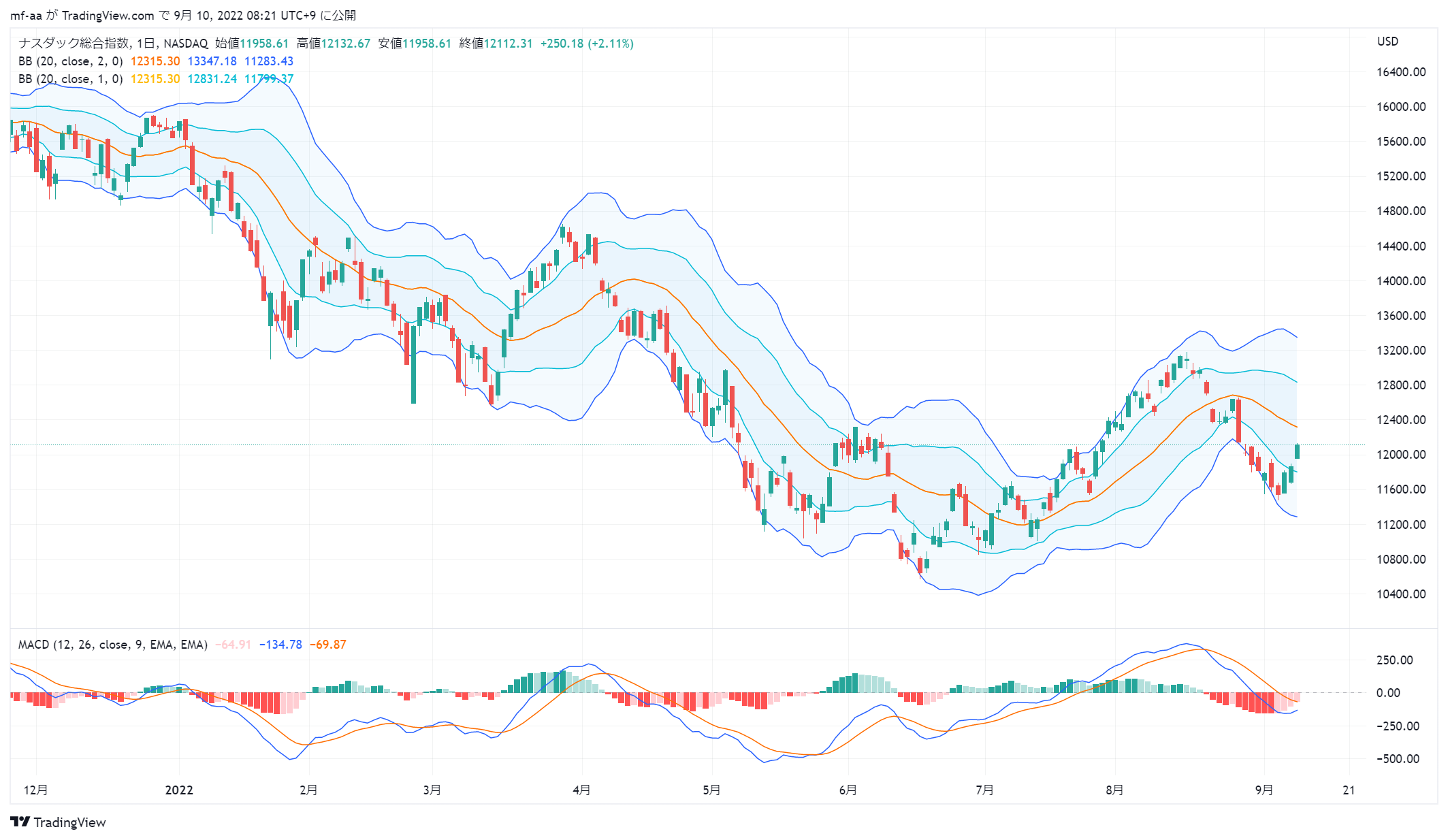Image resolution: width=1448 pixels, height=840 pixels.
Task: Click the symbol title 'ナスダック総合指数, 1日, NASDAQ'
Action: coord(113,44)
